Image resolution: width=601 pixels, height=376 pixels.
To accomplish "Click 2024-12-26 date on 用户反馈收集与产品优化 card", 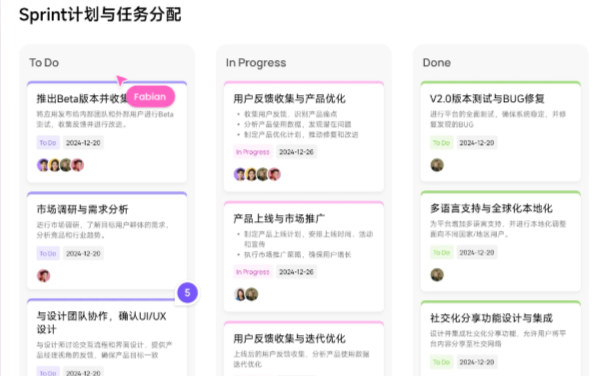I will [296, 152].
